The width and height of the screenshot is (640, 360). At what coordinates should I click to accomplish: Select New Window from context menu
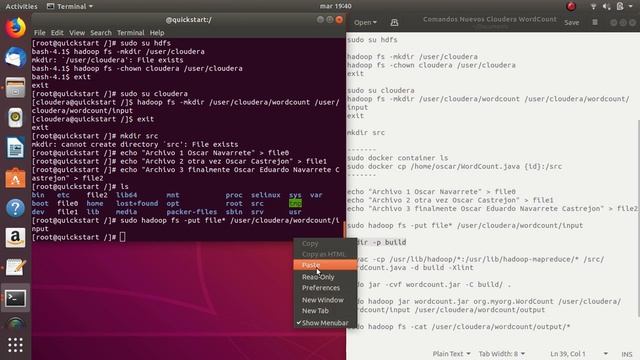(324, 300)
